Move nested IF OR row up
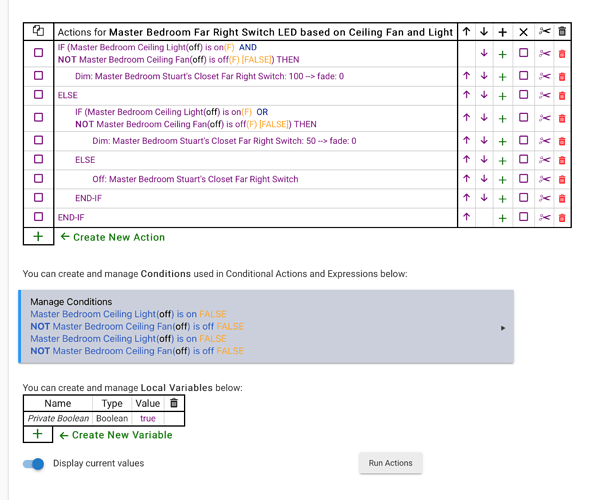The height and width of the screenshot is (500, 610). pyautogui.click(x=466, y=118)
